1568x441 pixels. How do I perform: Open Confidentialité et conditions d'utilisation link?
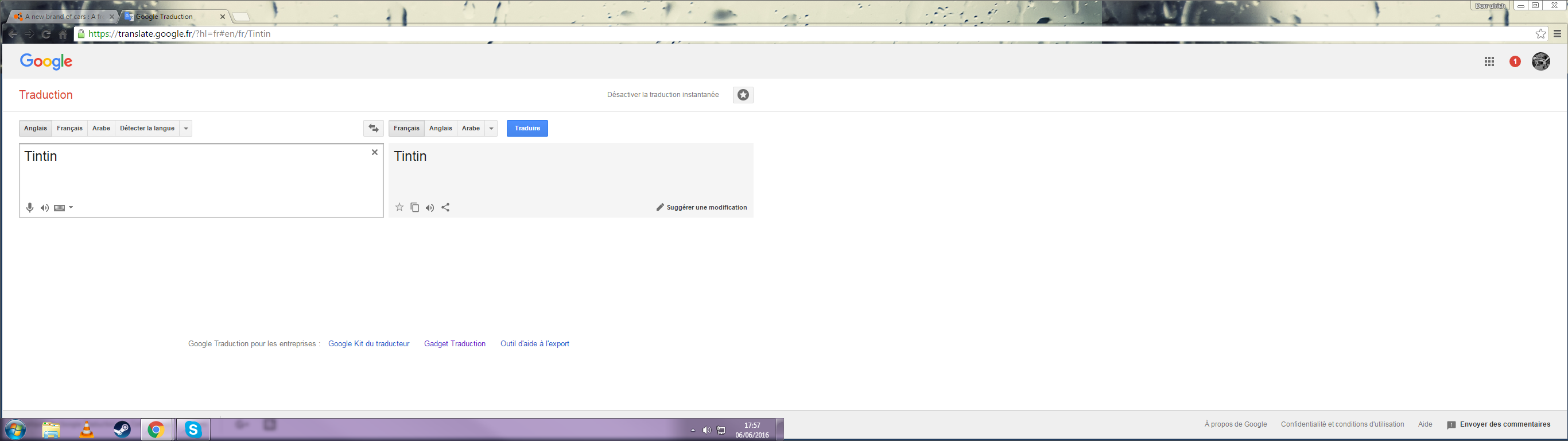(1342, 424)
